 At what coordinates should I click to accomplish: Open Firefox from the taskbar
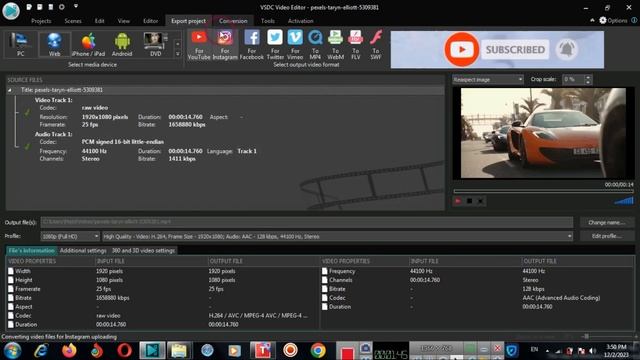pyautogui.click(x=69, y=351)
